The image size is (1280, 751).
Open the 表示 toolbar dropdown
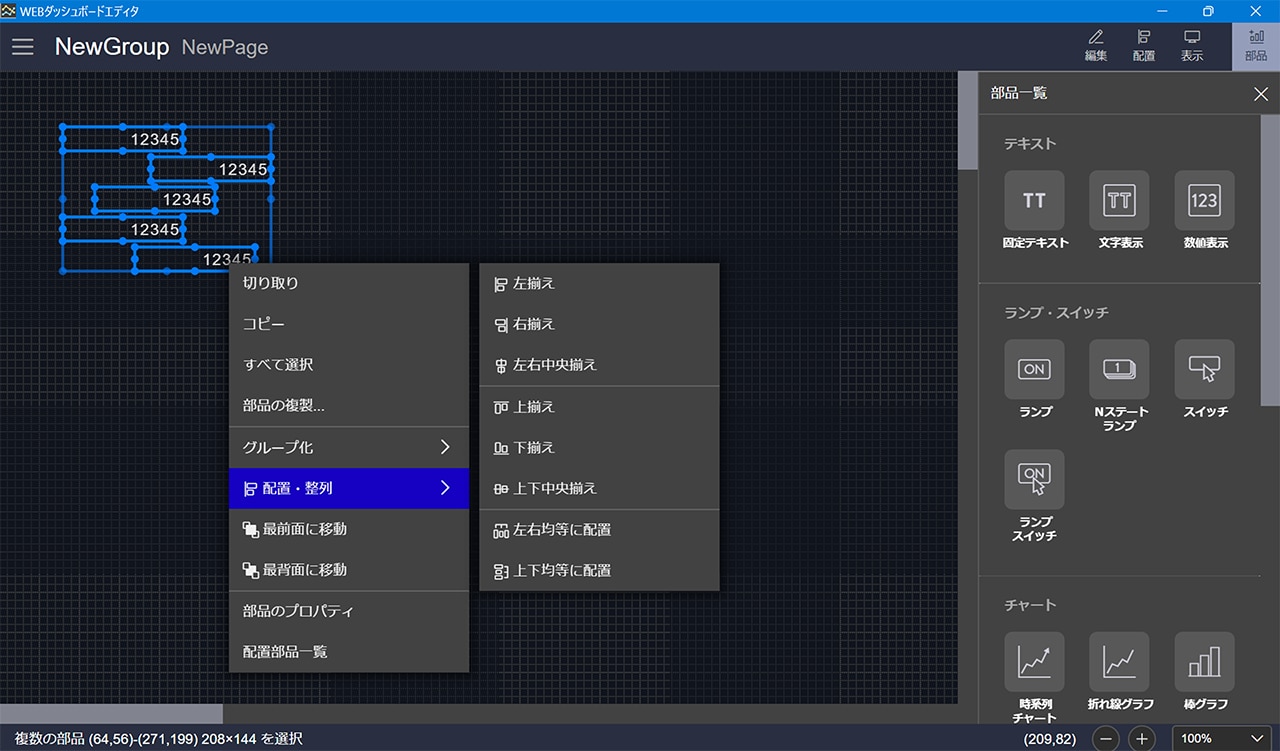1192,46
